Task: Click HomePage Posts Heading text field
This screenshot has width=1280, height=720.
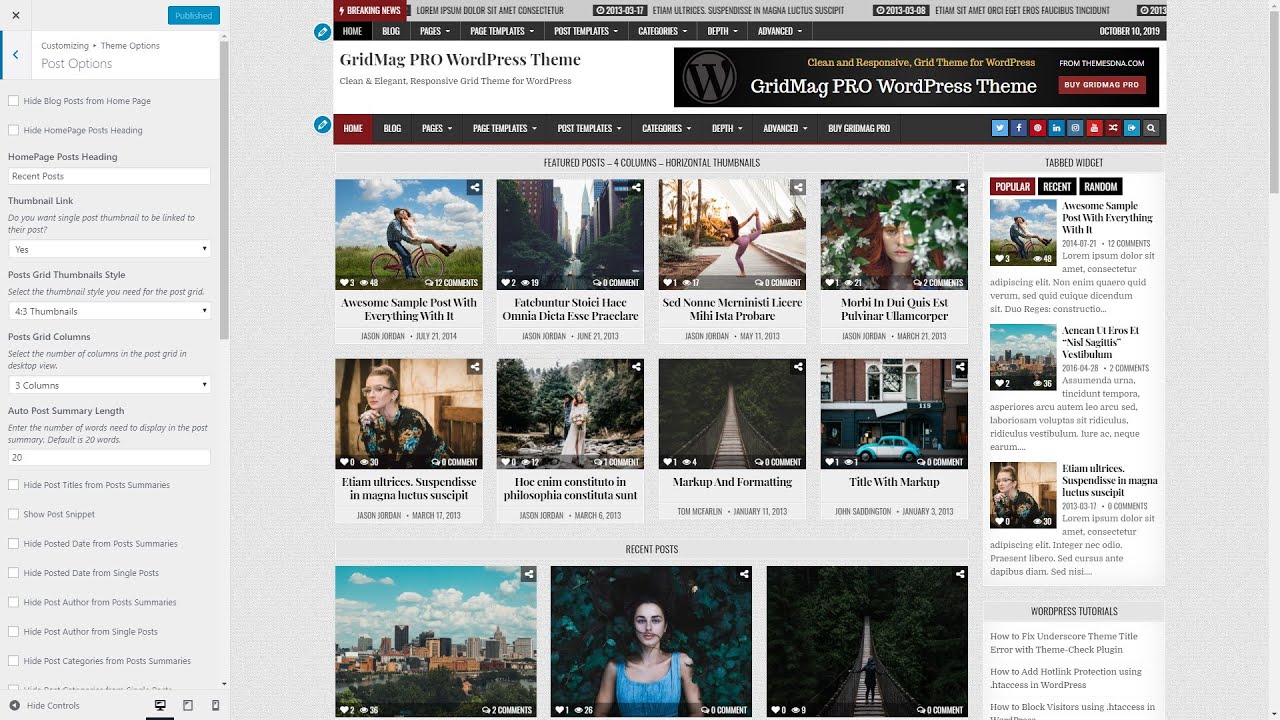Action: (x=109, y=176)
